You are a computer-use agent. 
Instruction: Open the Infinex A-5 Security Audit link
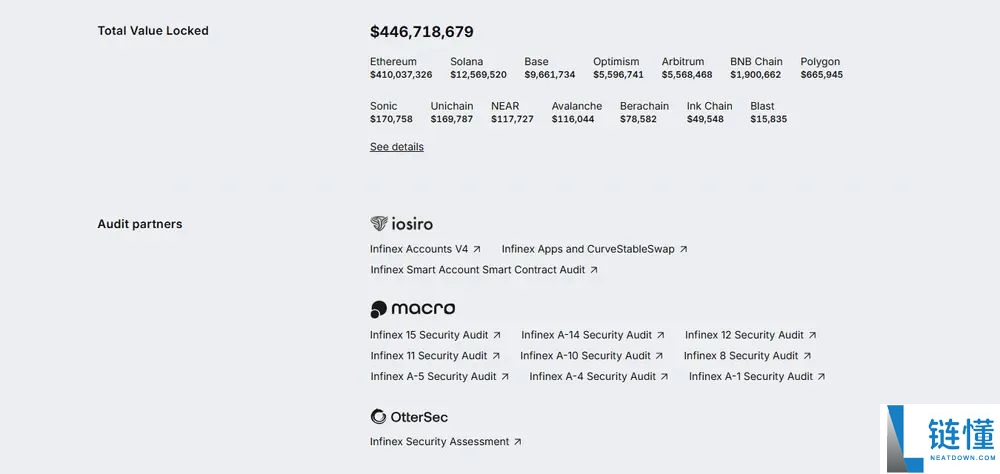pyautogui.click(x=433, y=377)
